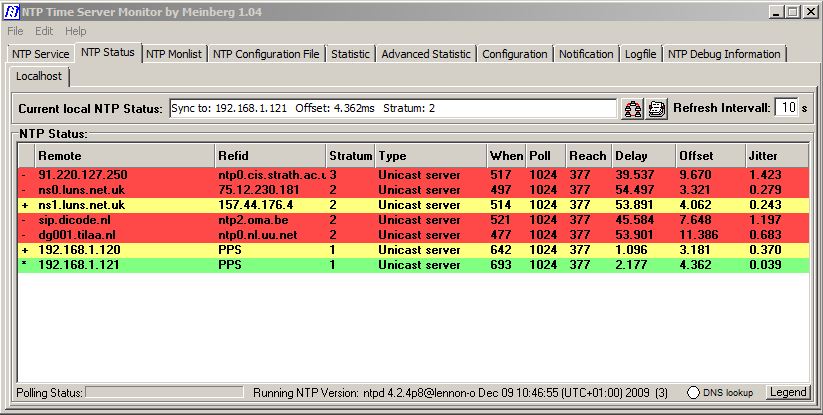Switch to the Logfile tab
The width and height of the screenshot is (823, 415).
click(x=640, y=54)
